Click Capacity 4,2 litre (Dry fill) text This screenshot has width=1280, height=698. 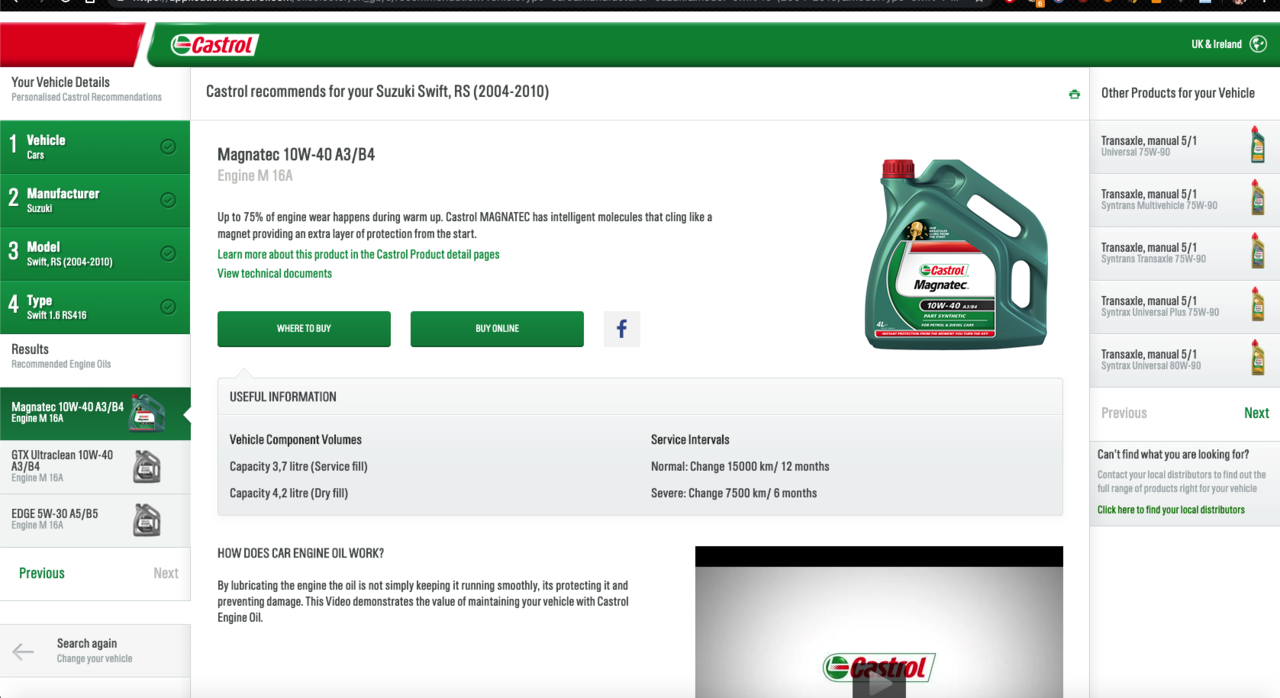coord(289,493)
